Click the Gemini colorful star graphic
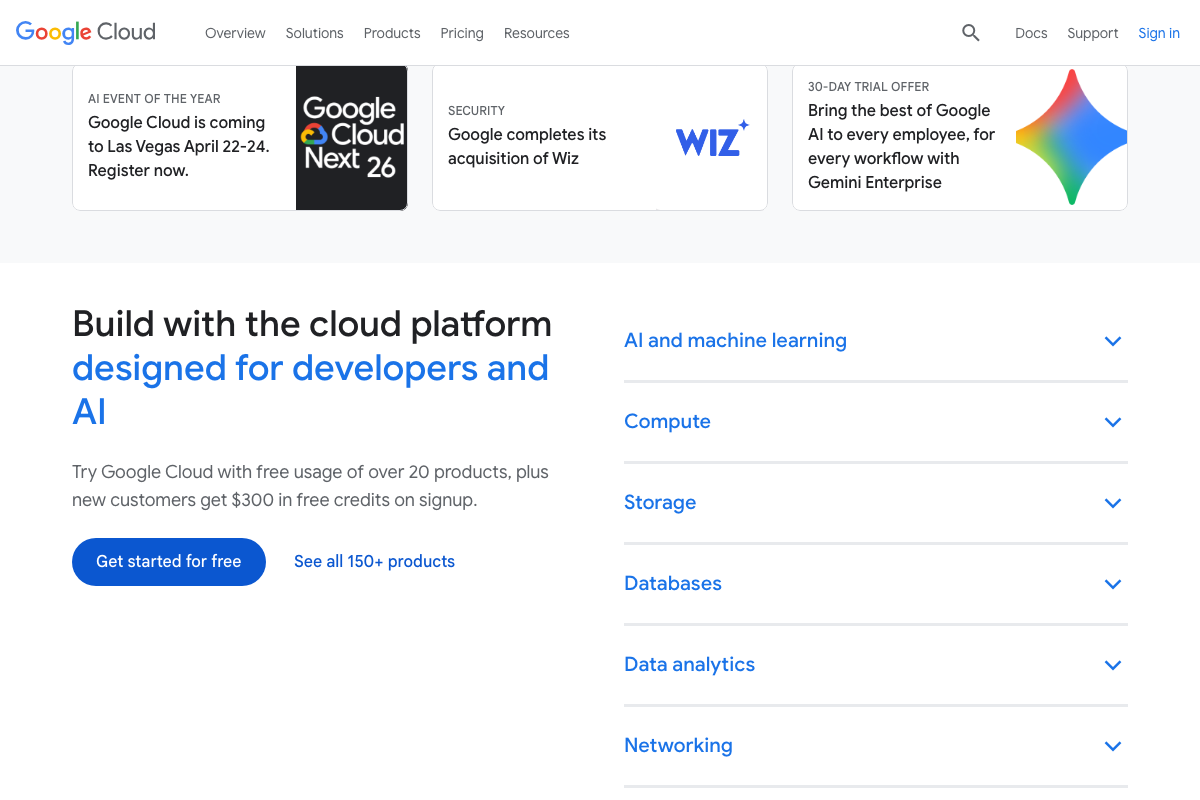The height and width of the screenshot is (800, 1200). 1071,138
